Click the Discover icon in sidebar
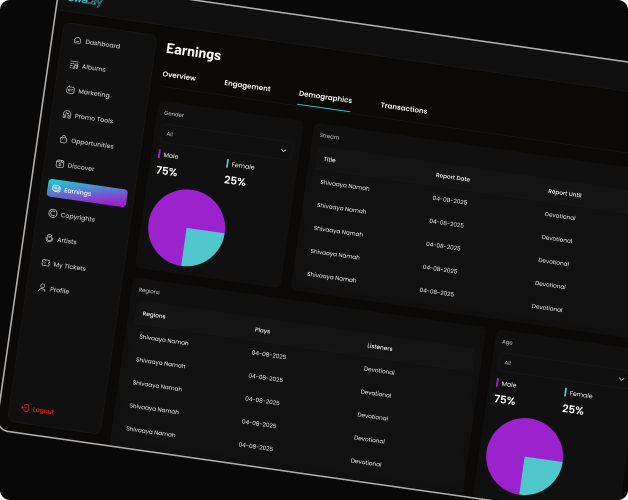 click(60, 164)
